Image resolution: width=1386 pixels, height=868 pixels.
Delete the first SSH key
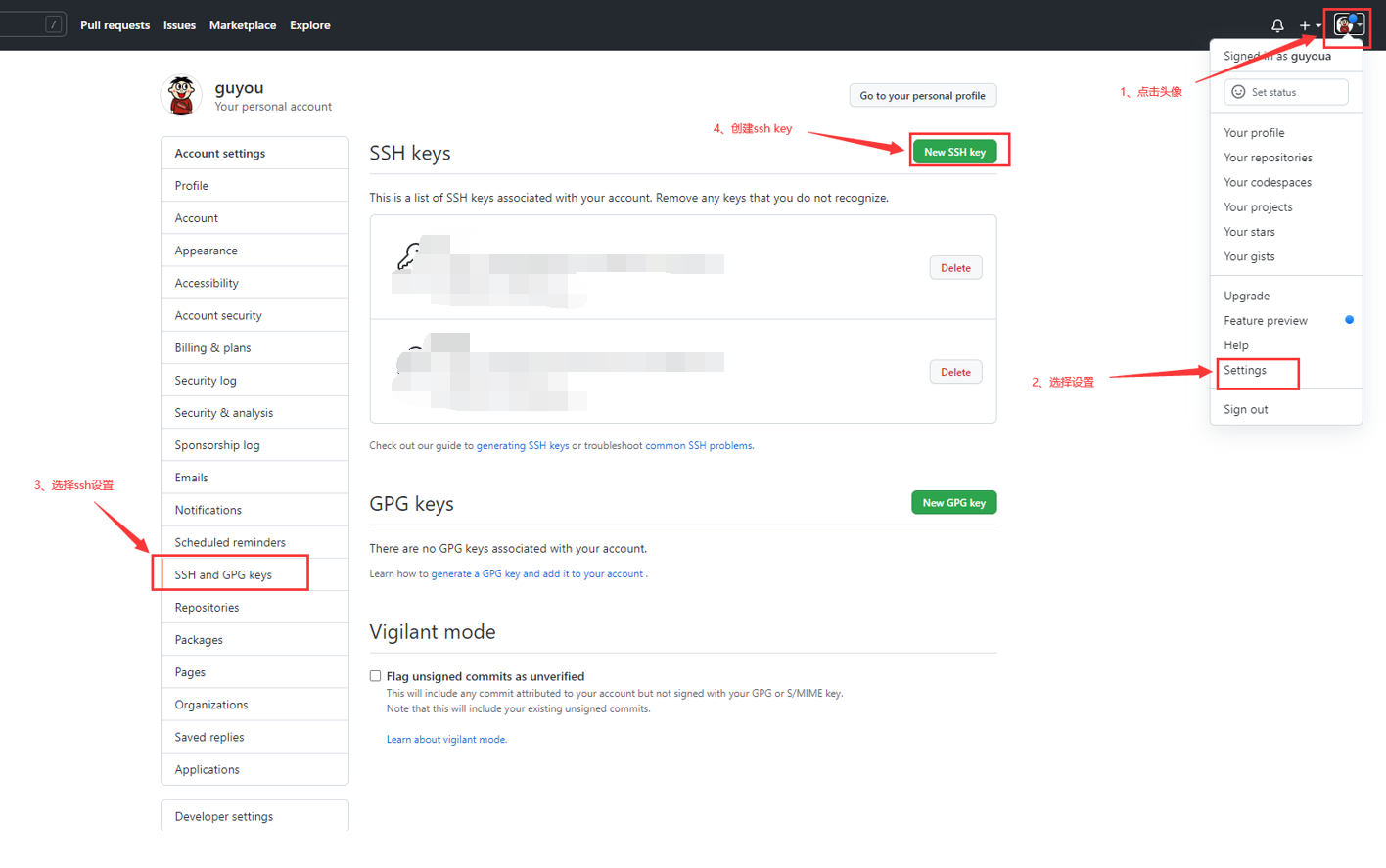click(x=955, y=268)
